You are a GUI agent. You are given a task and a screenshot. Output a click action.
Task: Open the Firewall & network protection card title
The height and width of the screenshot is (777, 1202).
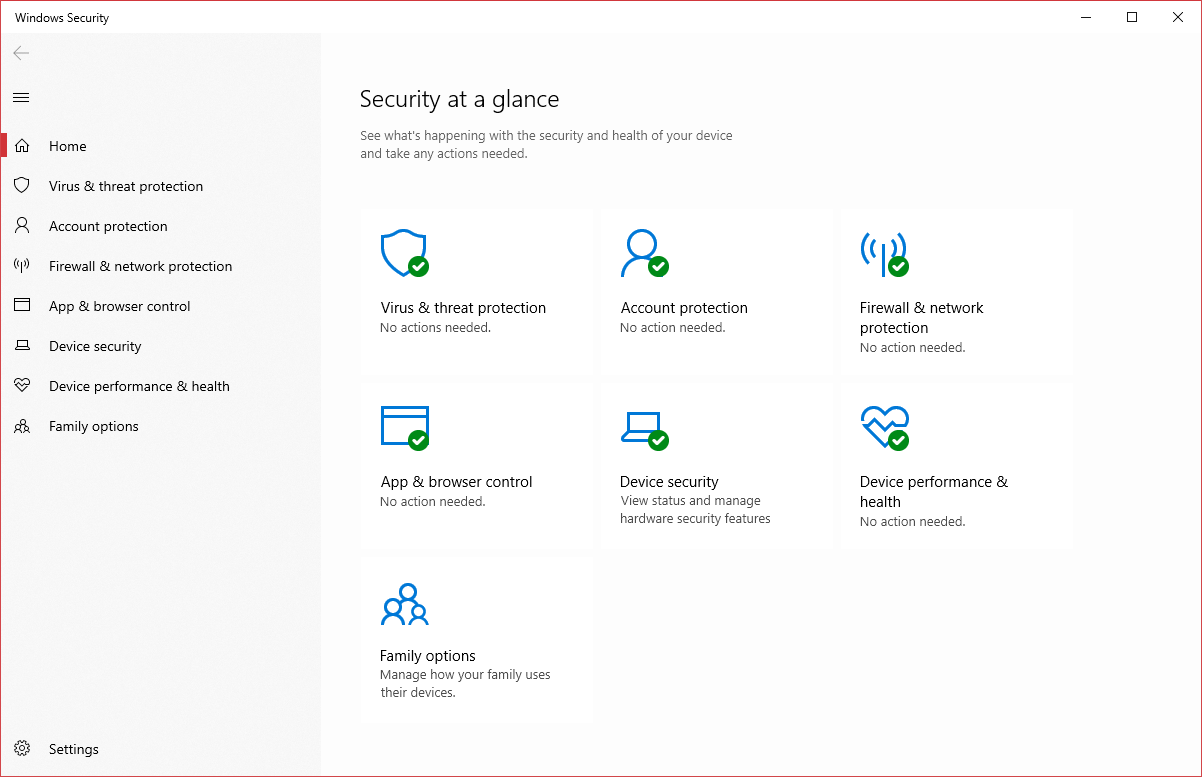(922, 318)
